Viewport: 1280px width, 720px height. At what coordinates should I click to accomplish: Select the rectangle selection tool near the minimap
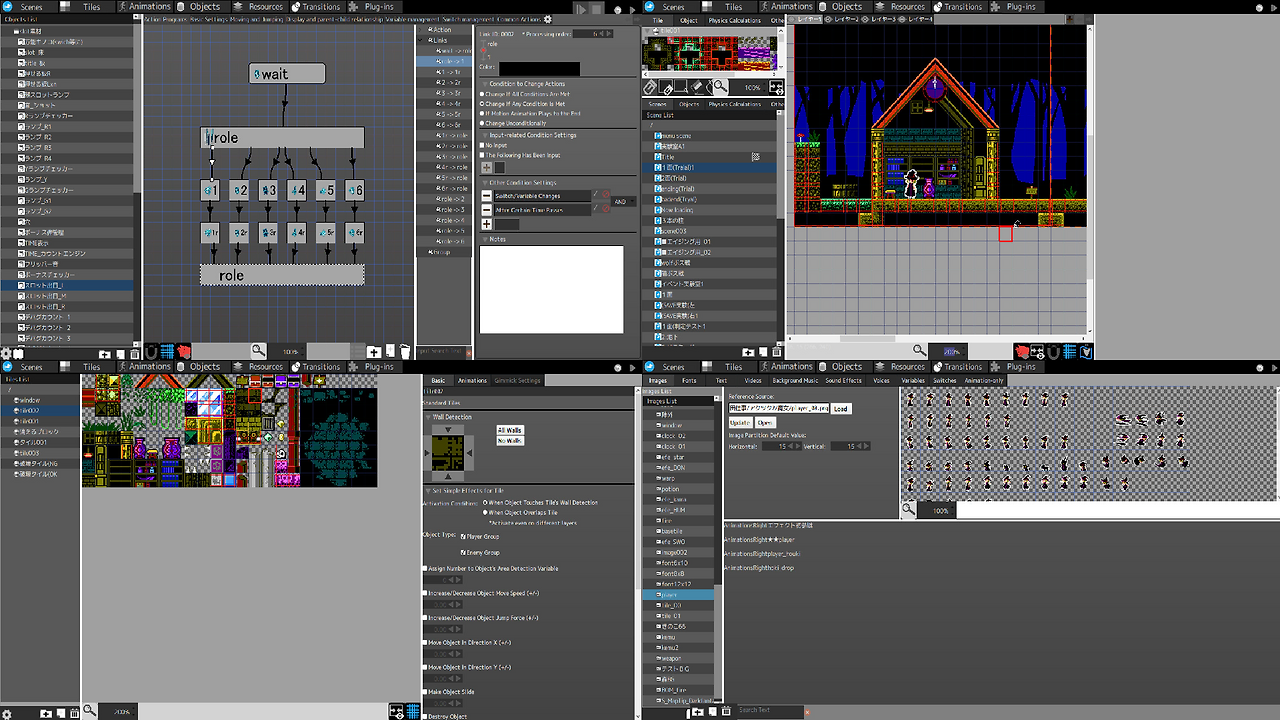pyautogui.click(x=681, y=89)
